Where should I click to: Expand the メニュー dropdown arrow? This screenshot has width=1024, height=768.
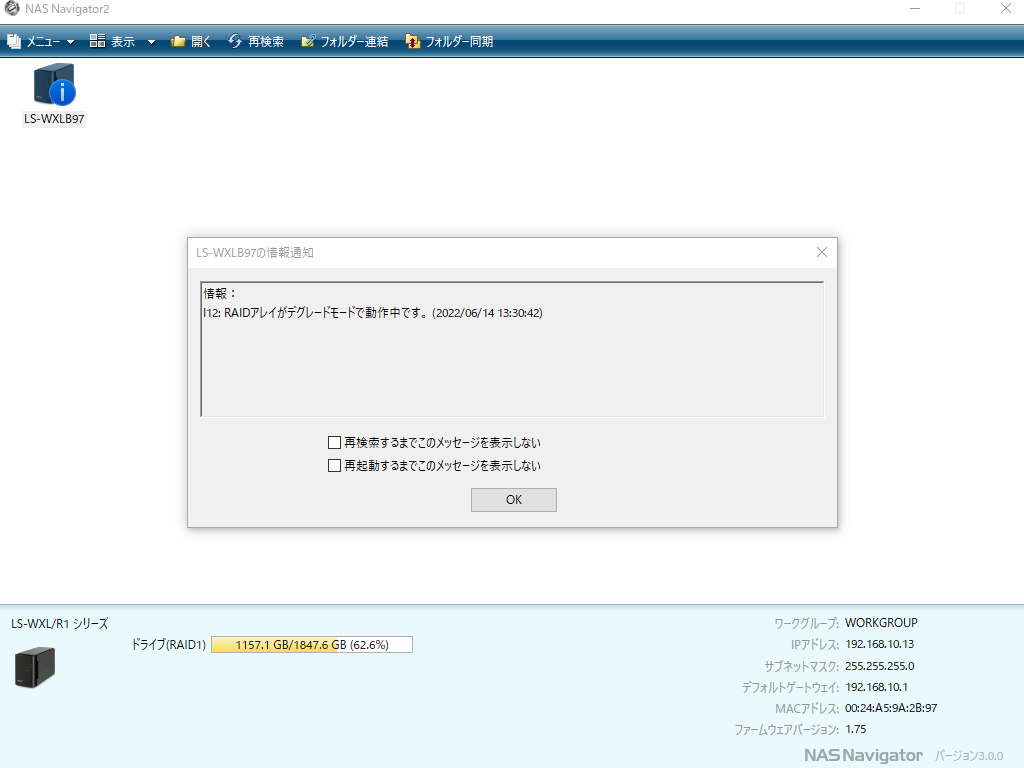[71, 42]
